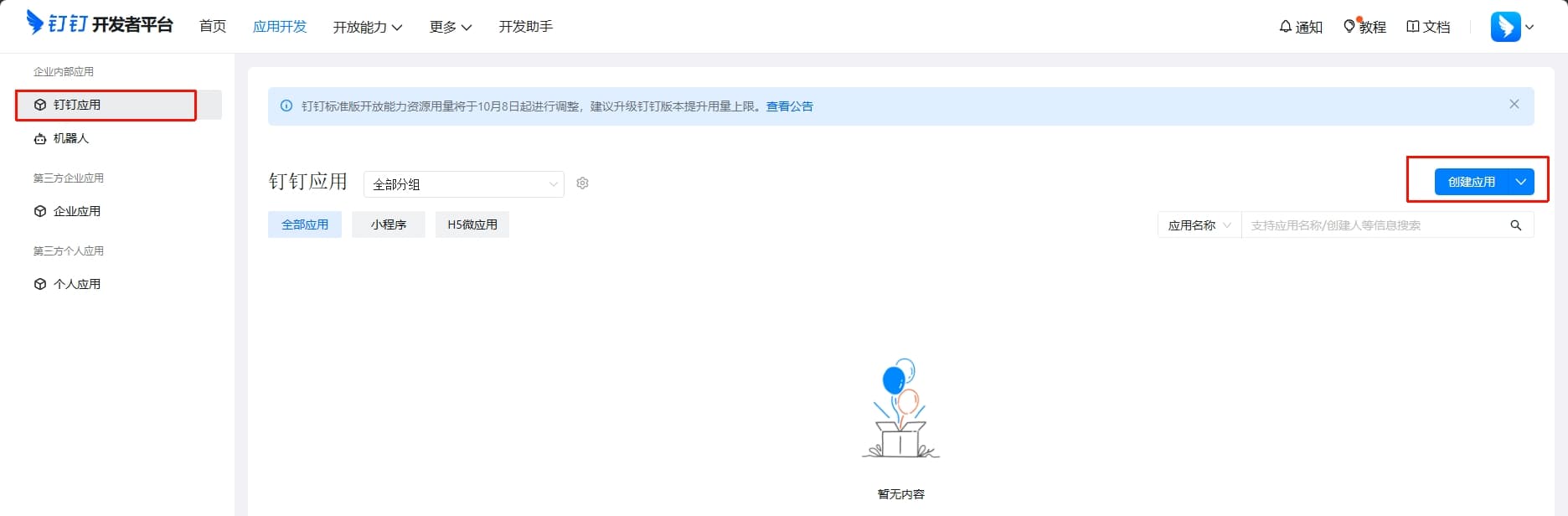Click the DingTalk developer platform logo
Image resolution: width=1568 pixels, height=516 pixels.
pos(100,23)
